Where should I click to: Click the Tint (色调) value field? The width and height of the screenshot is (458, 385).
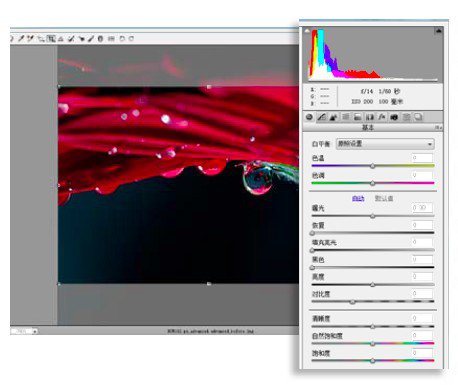pos(422,175)
